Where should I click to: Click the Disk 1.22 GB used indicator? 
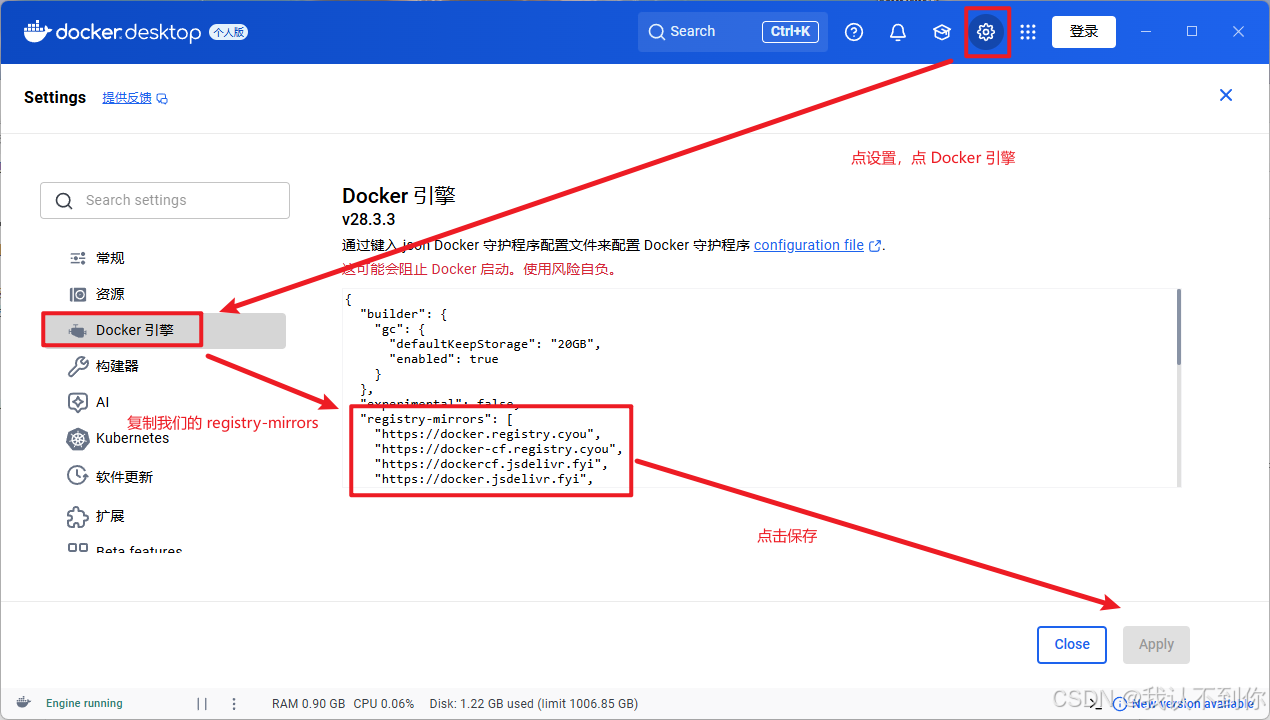pyautogui.click(x=533, y=704)
